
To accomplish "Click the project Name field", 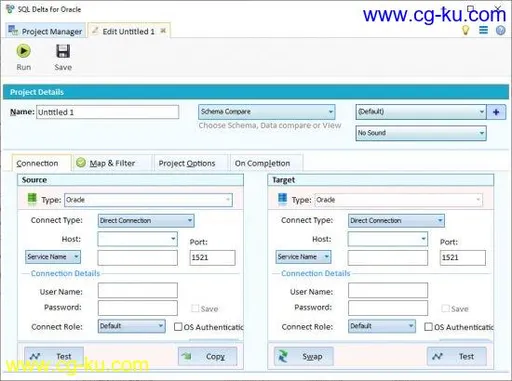I will coord(107,112).
